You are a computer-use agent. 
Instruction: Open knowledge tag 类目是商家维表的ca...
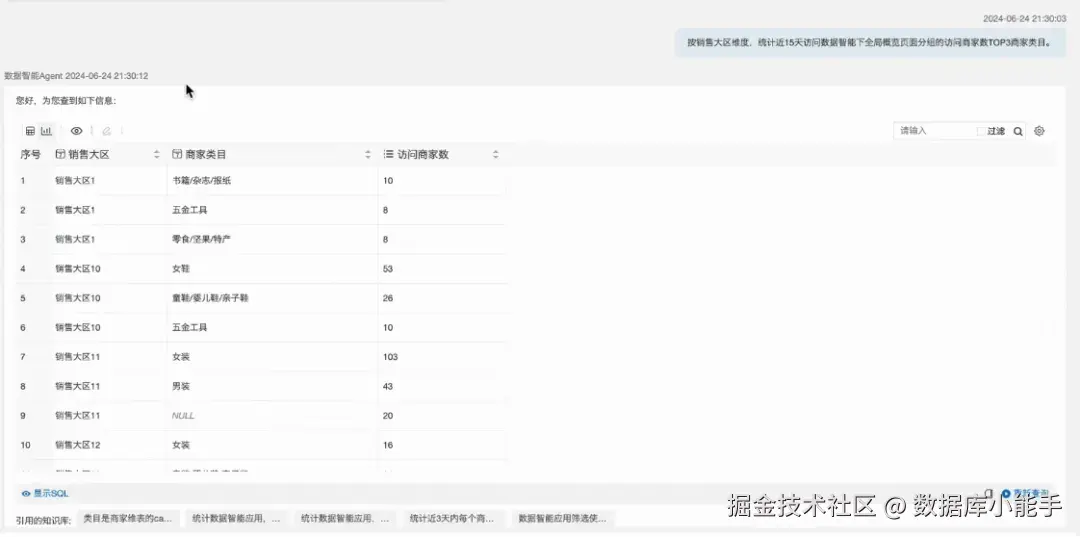click(x=129, y=518)
